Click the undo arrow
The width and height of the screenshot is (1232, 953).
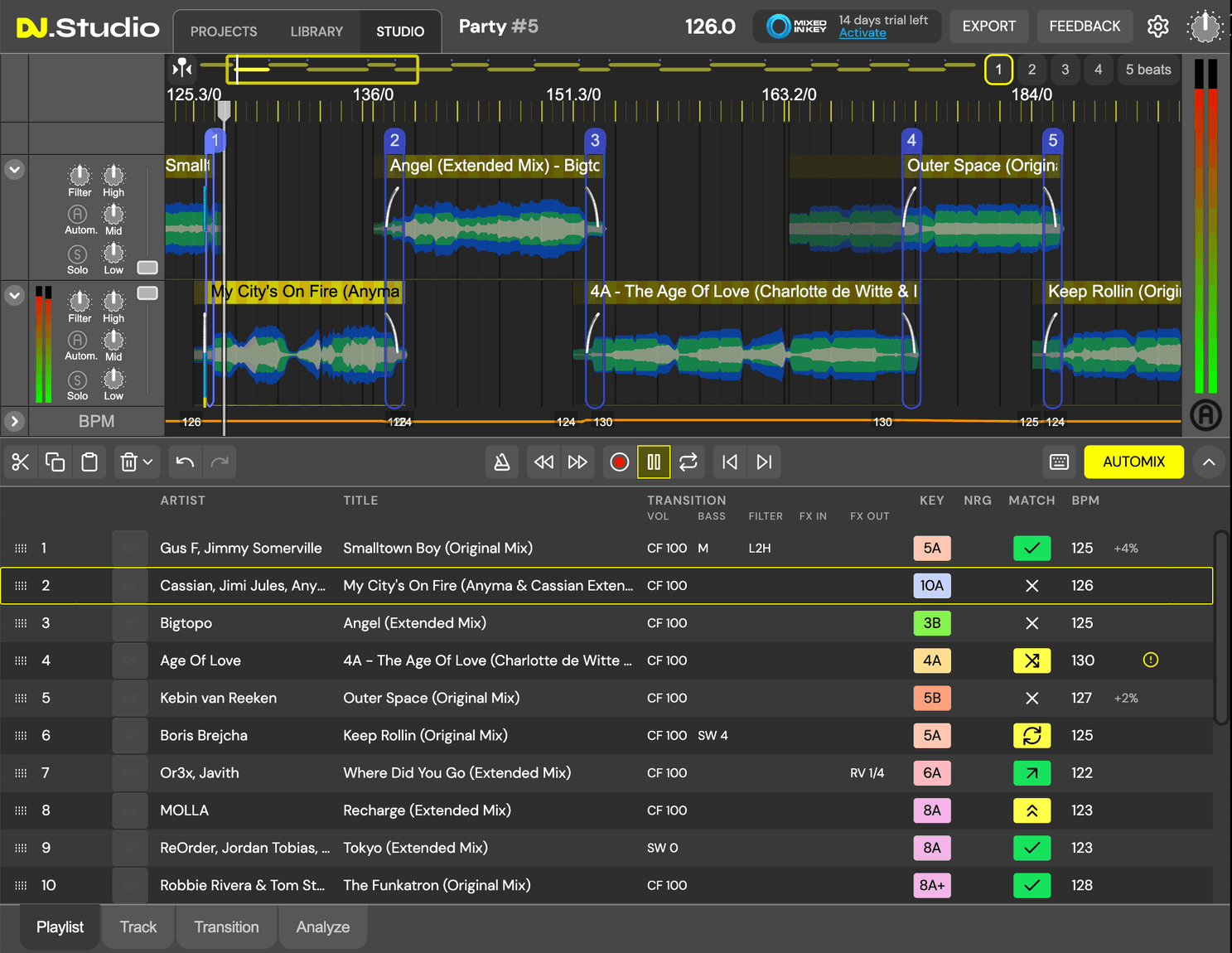coord(185,462)
